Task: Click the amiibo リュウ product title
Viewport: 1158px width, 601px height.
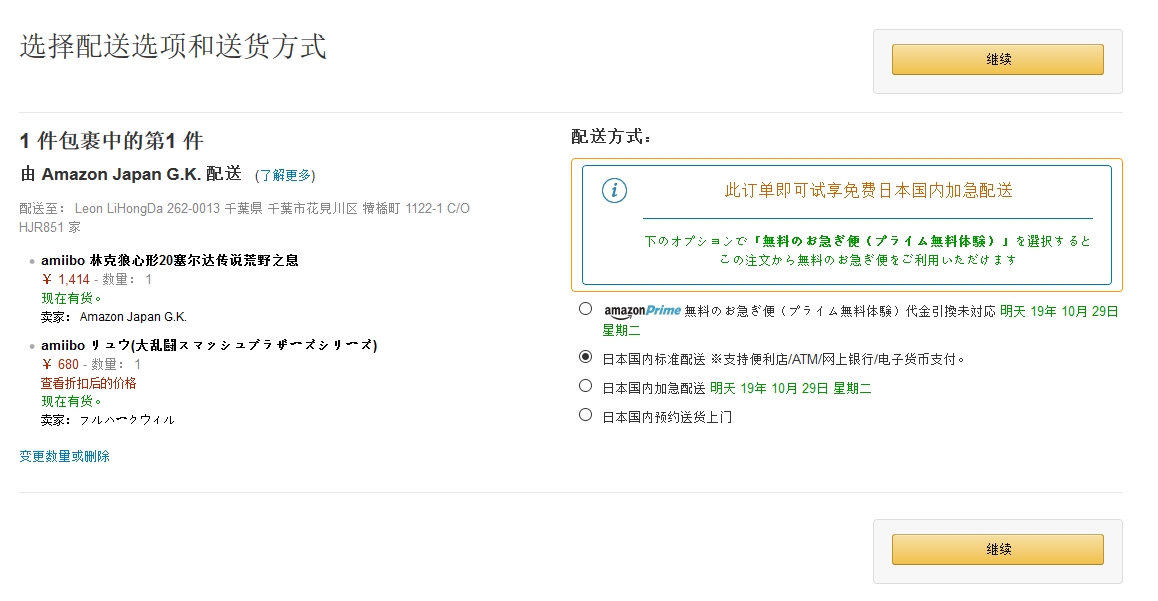Action: (208, 345)
